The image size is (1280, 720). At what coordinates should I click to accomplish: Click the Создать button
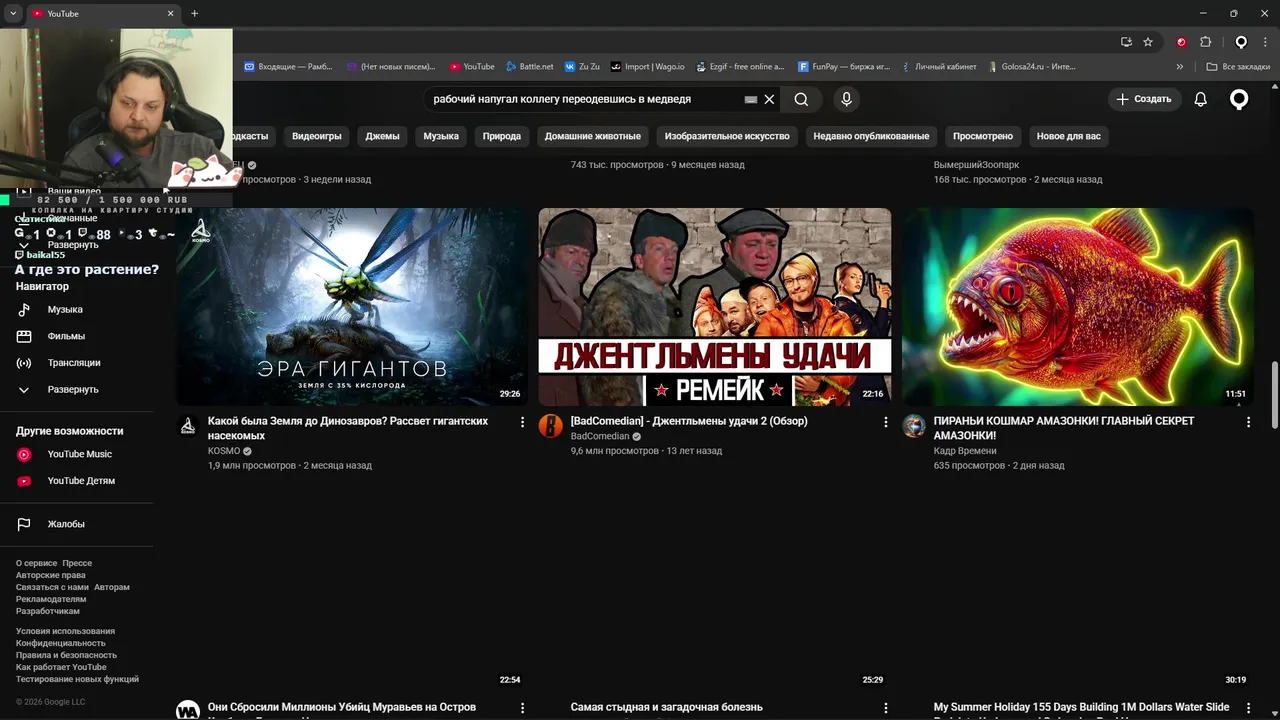pyautogui.click(x=1144, y=99)
